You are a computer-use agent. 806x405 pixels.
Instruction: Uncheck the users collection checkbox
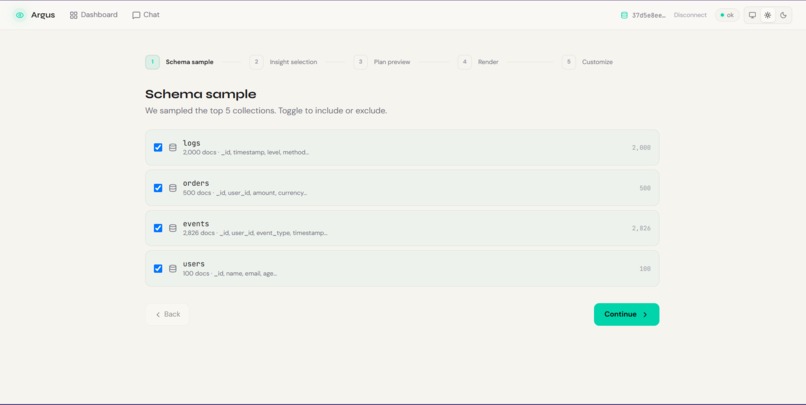point(158,269)
